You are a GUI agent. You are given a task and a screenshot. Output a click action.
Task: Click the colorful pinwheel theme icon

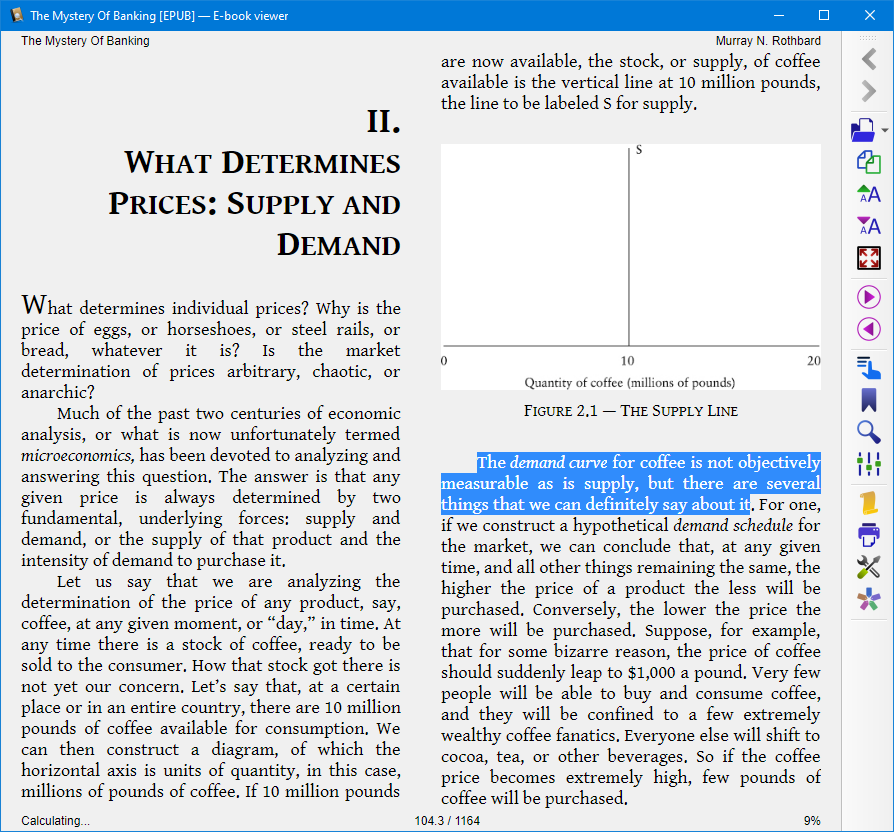tap(868, 599)
